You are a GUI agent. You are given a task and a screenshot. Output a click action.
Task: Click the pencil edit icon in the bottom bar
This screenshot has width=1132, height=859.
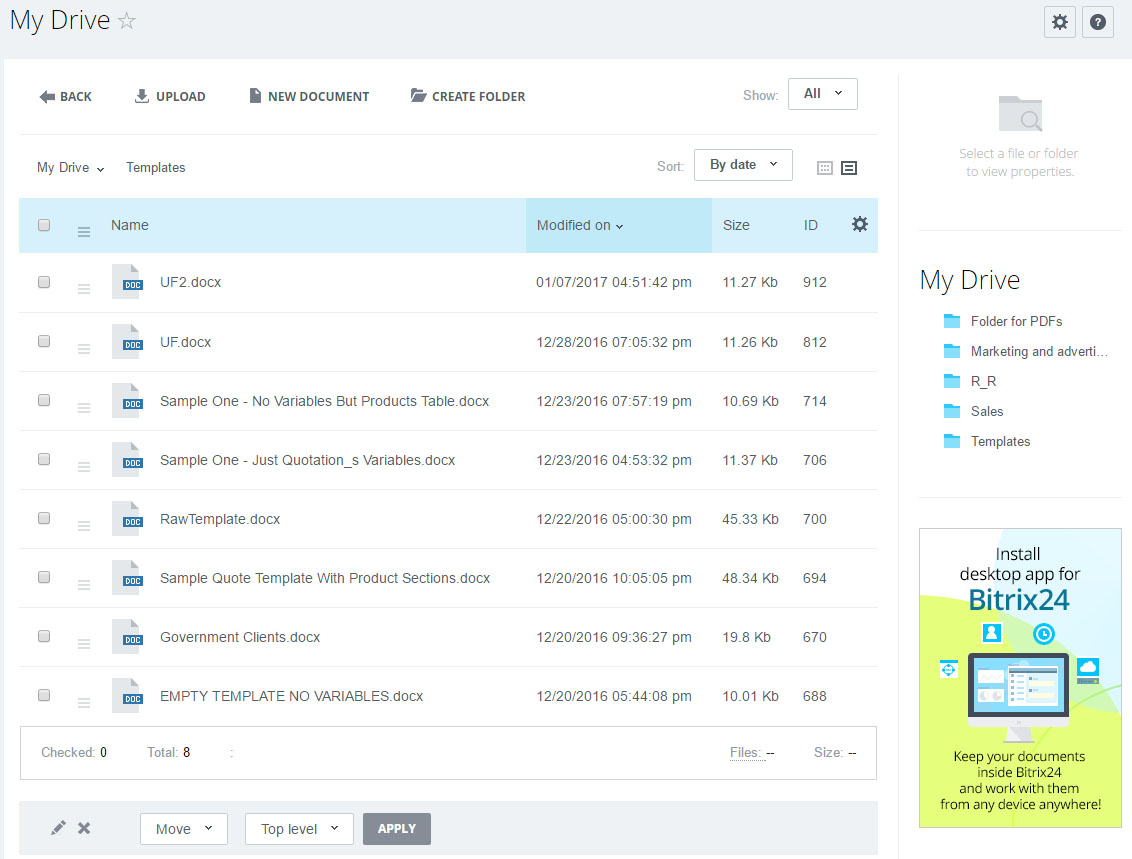tap(59, 828)
